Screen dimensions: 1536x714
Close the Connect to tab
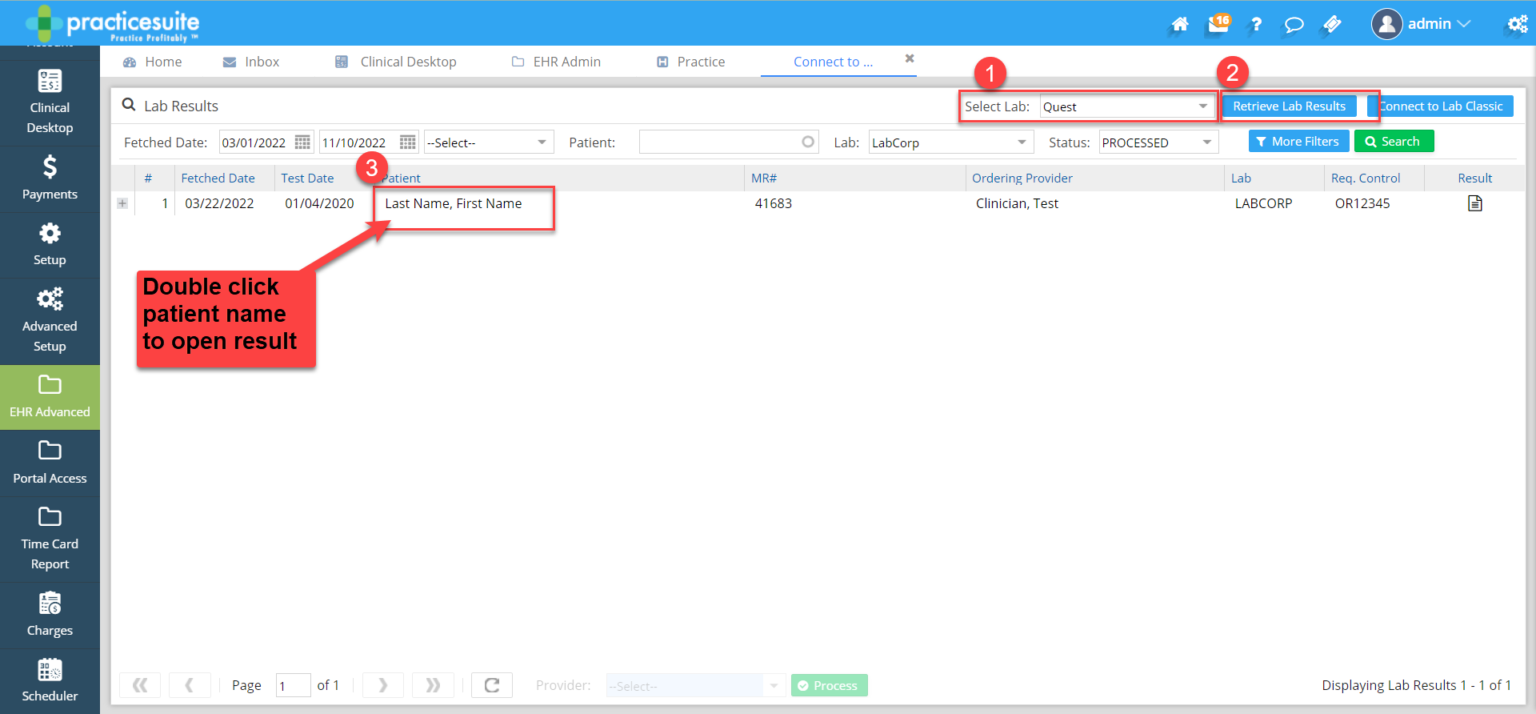(909, 59)
